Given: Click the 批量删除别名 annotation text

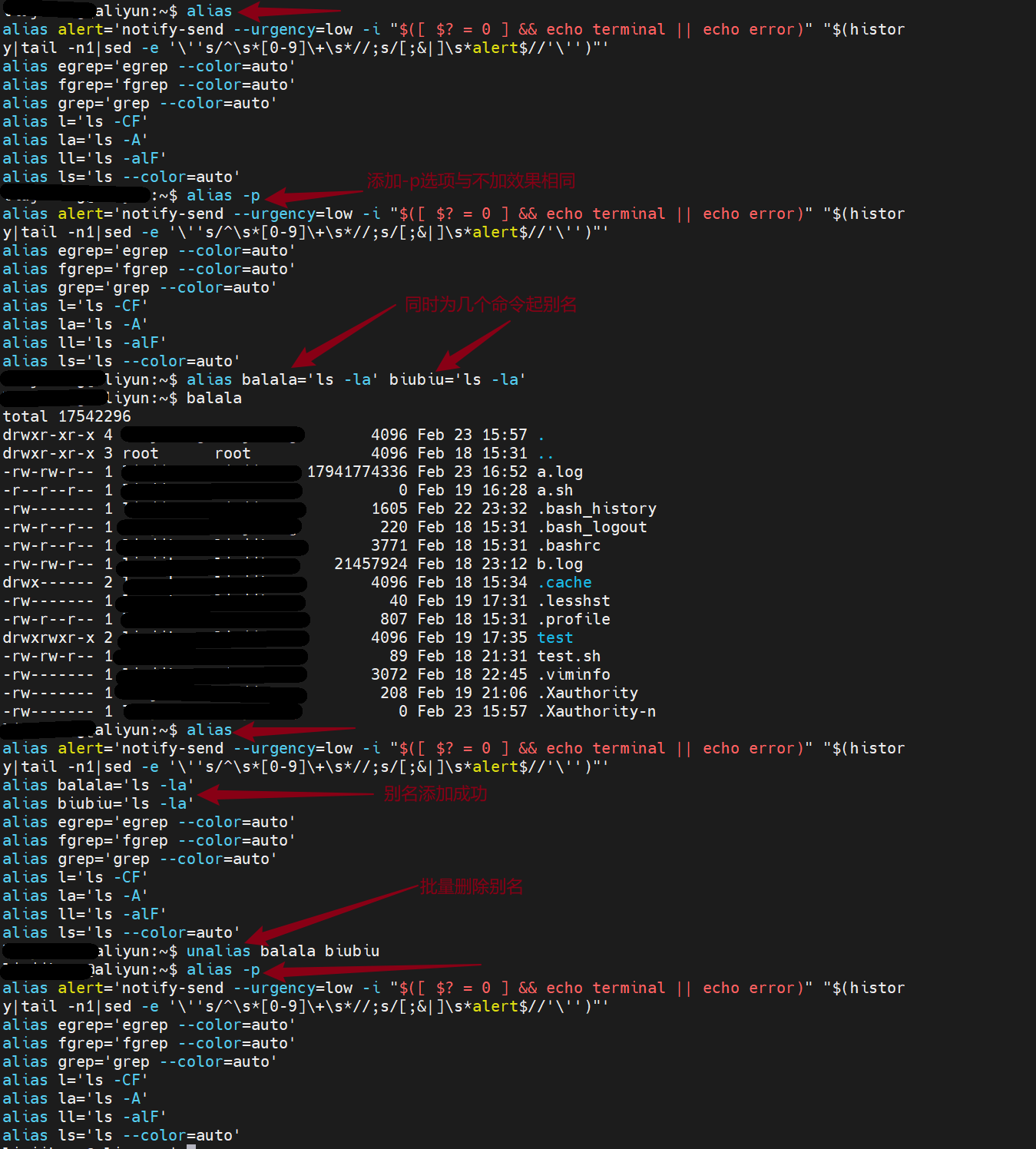Looking at the screenshot, I should click(x=470, y=886).
